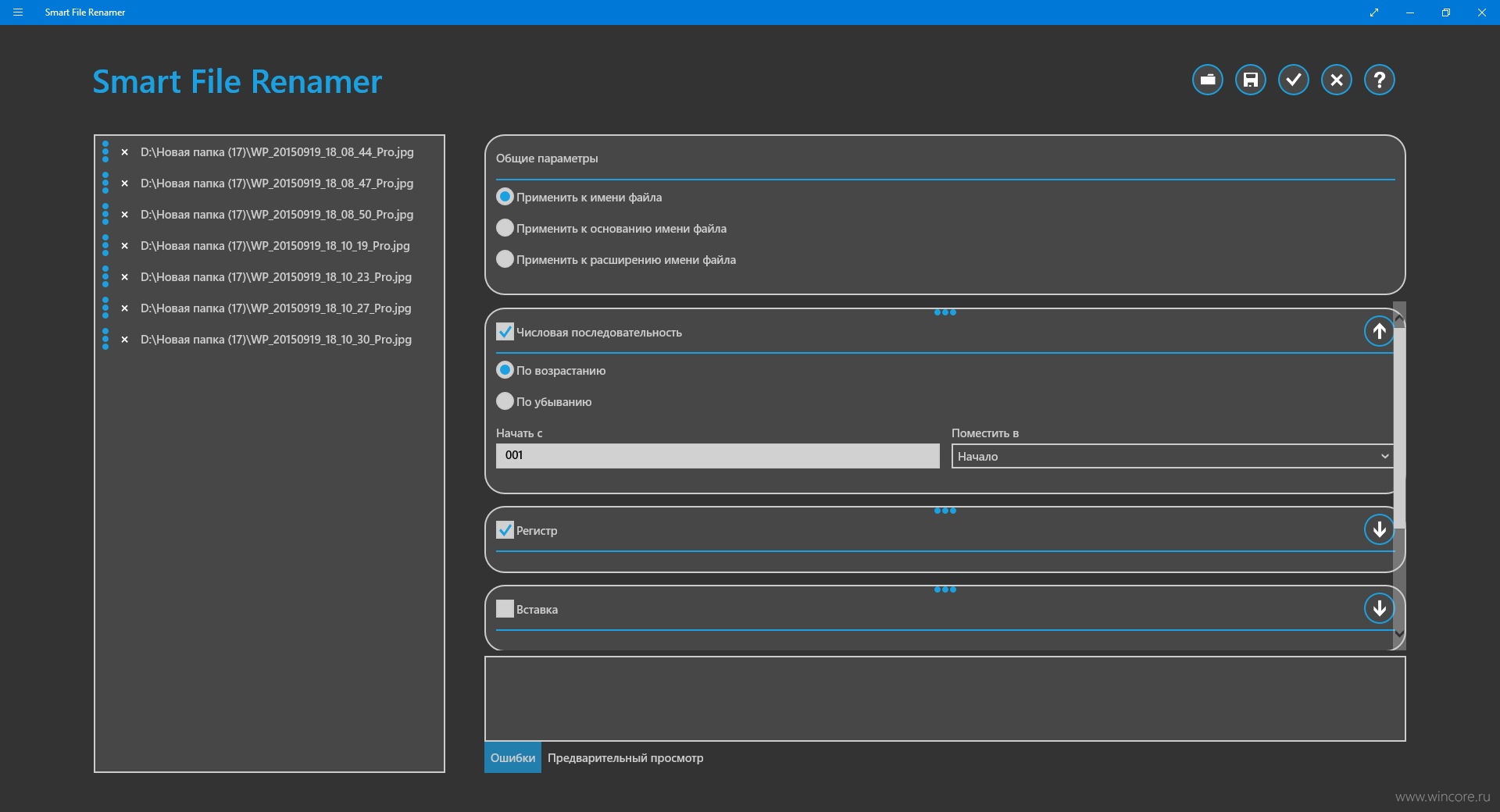Open help with the question mark icon
Viewport: 1500px width, 812px height.
tap(1380, 80)
